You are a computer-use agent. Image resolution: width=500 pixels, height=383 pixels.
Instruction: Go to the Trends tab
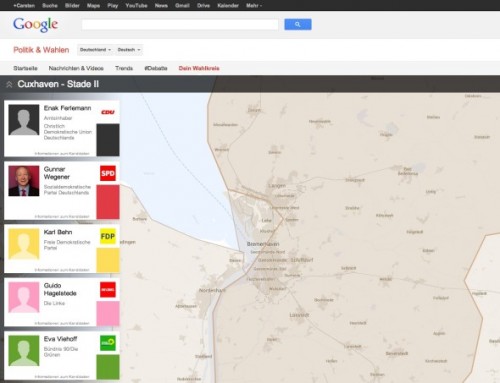[x=124, y=68]
